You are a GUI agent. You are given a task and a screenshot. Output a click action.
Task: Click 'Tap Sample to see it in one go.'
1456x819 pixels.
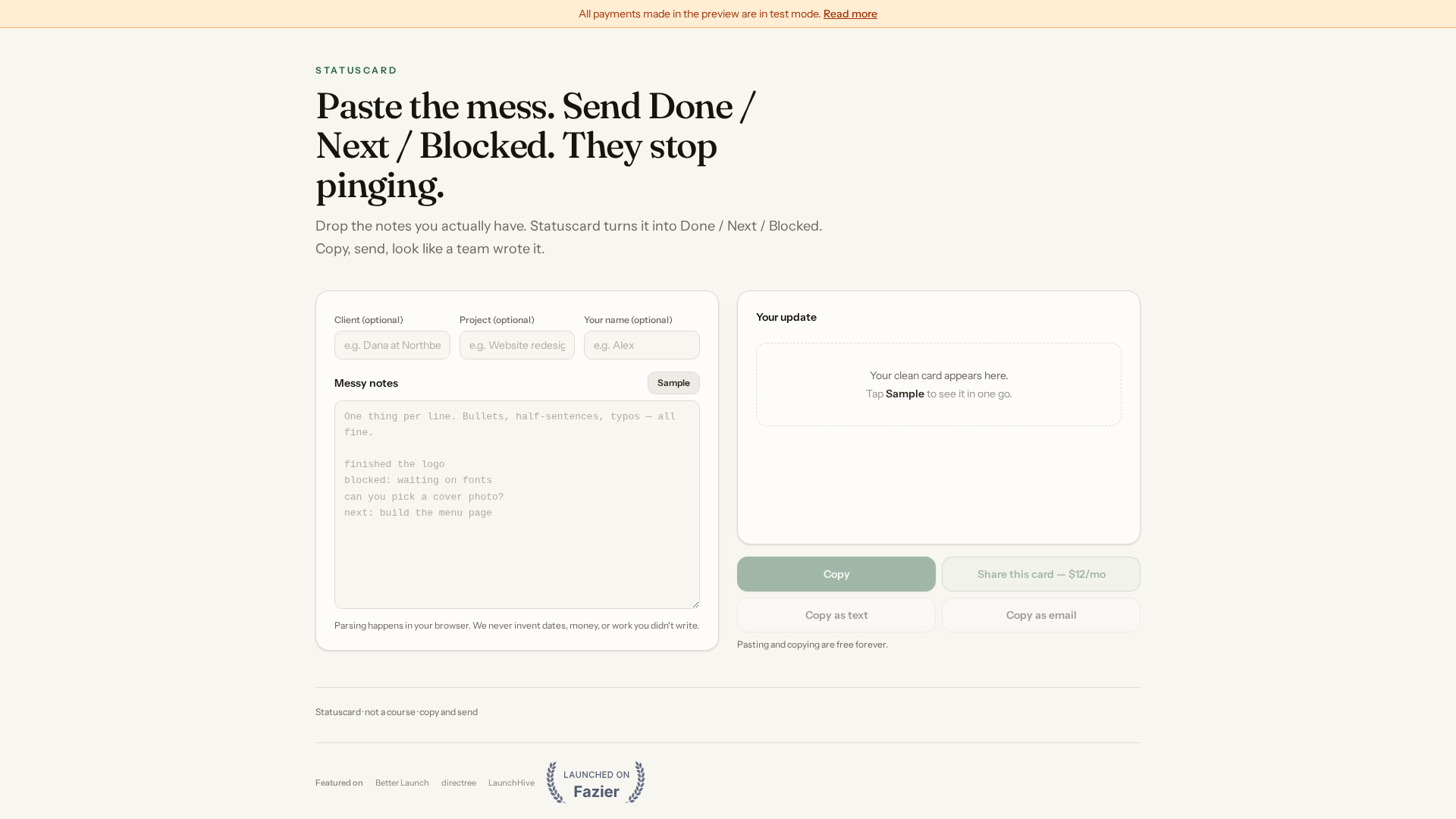pyautogui.click(x=939, y=394)
